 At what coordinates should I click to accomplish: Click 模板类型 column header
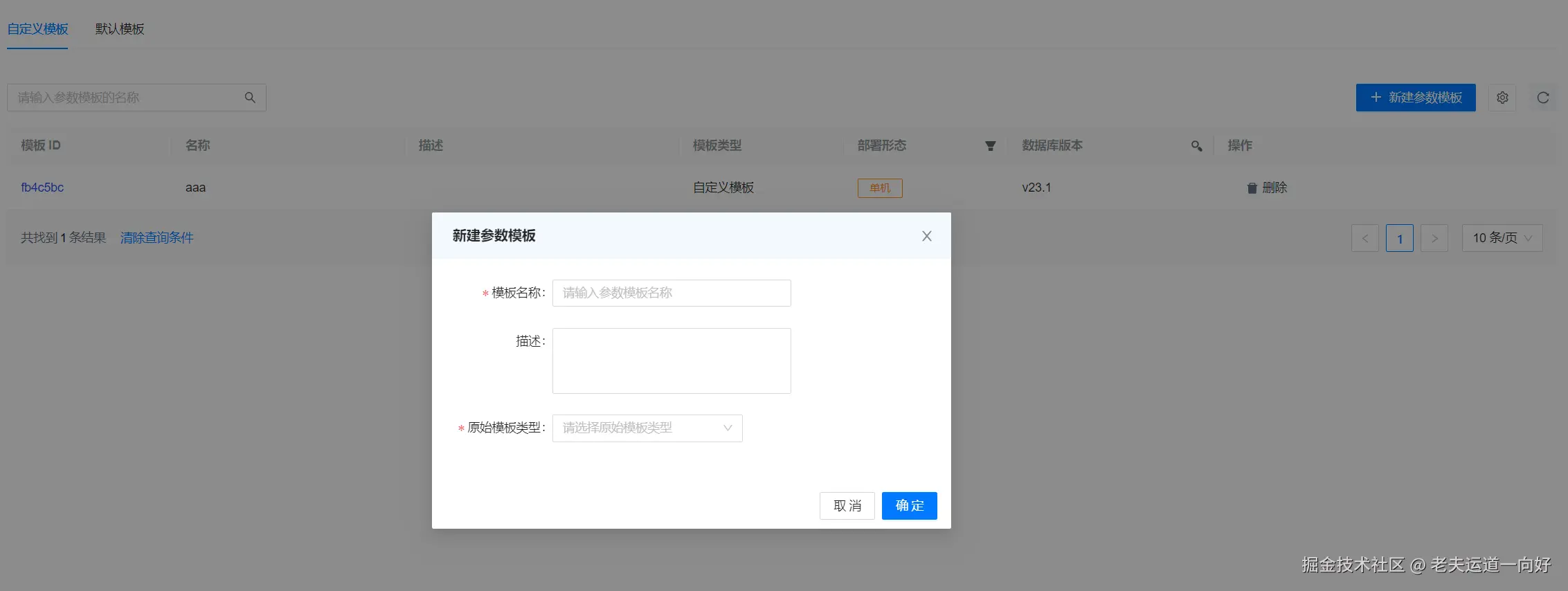pos(717,145)
